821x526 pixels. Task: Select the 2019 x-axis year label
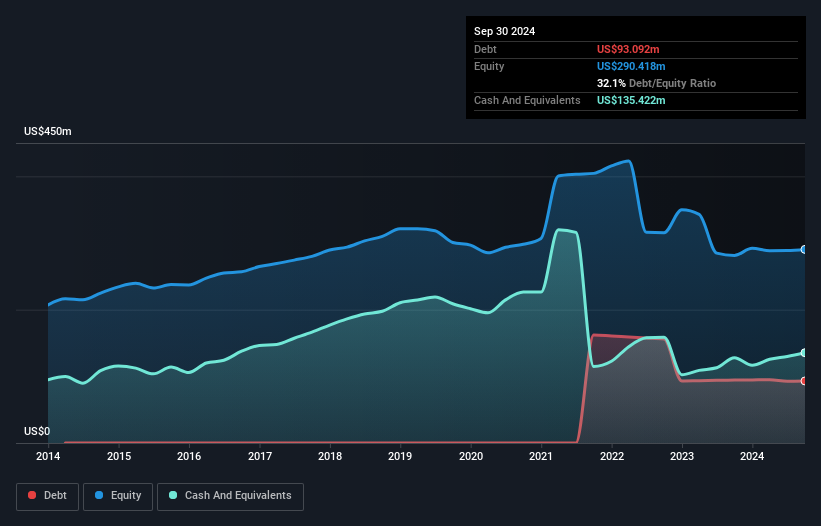coord(400,457)
